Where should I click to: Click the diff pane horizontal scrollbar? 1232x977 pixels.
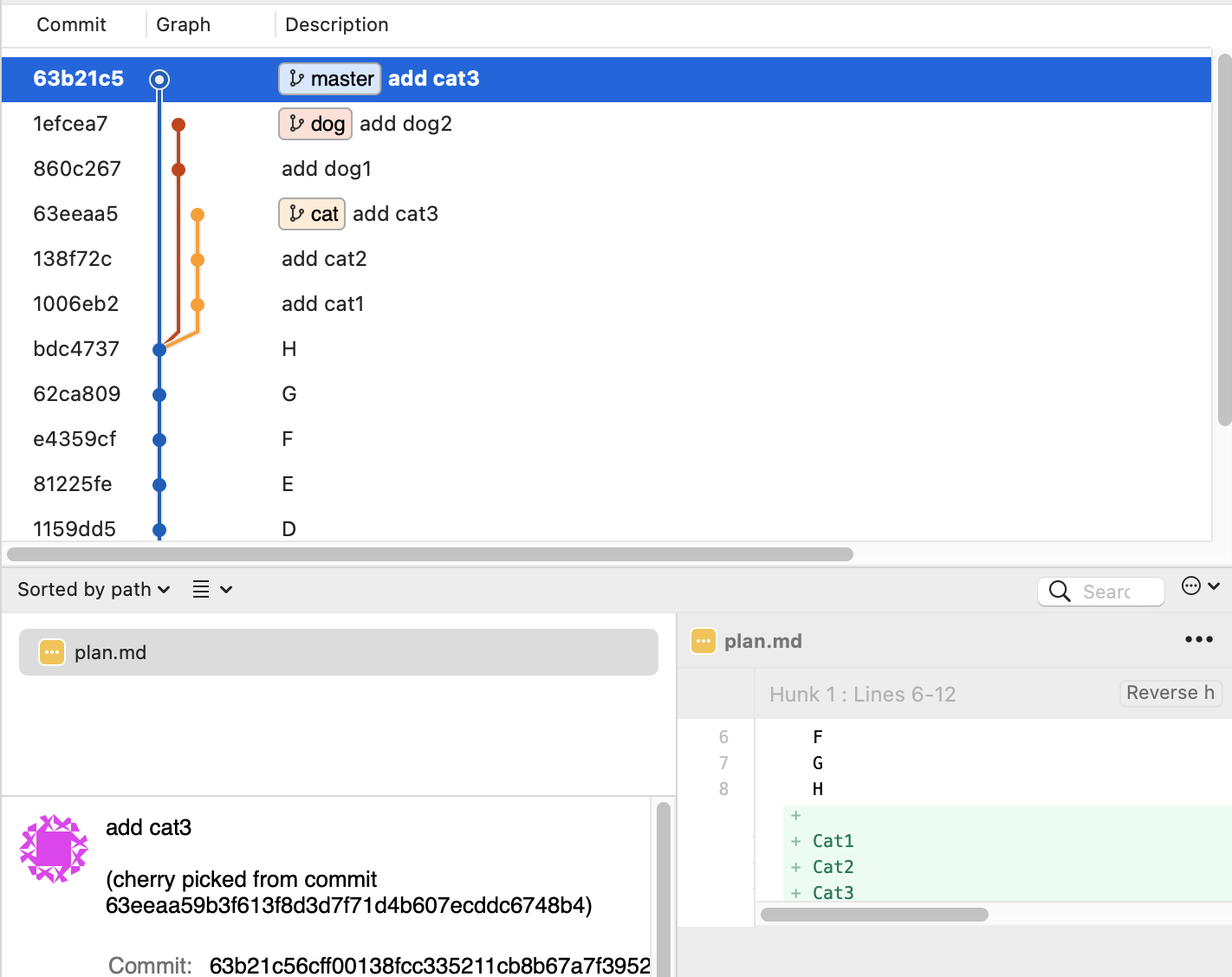click(x=874, y=915)
